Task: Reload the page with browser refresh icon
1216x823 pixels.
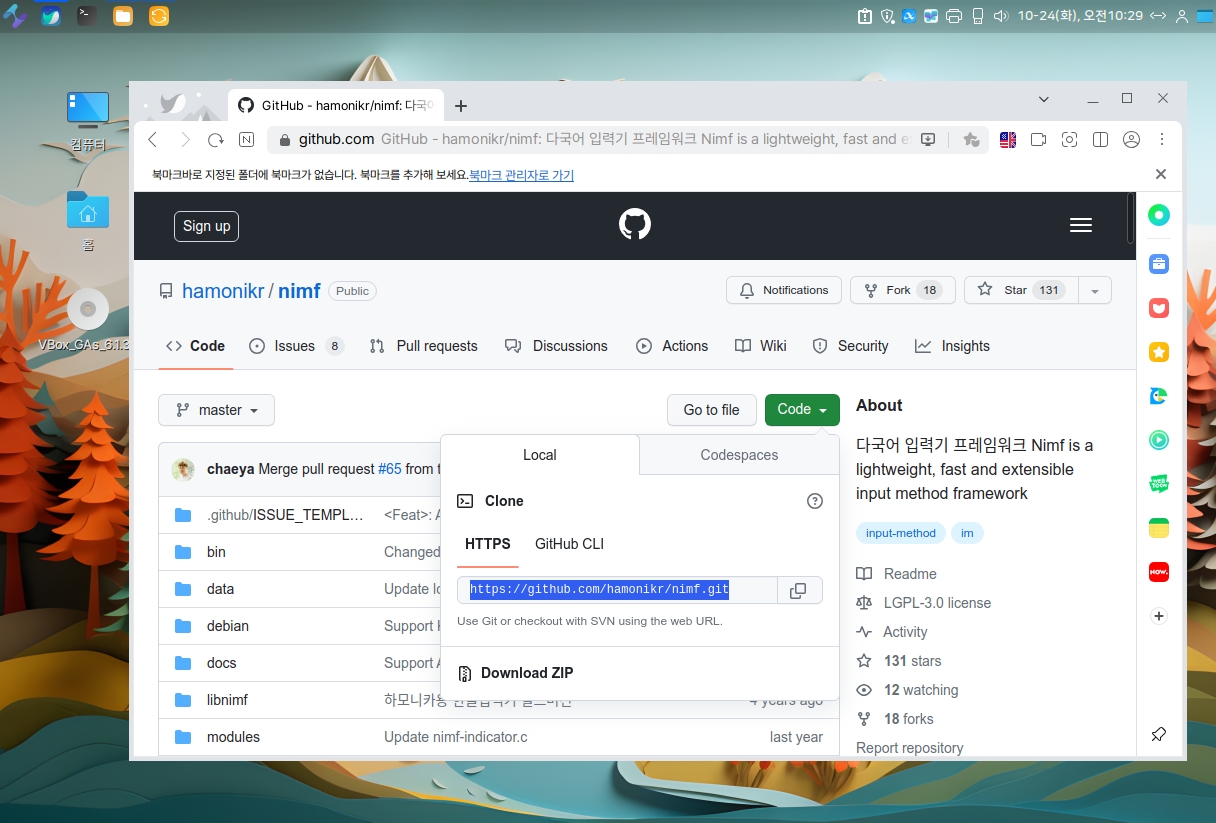Action: click(215, 140)
